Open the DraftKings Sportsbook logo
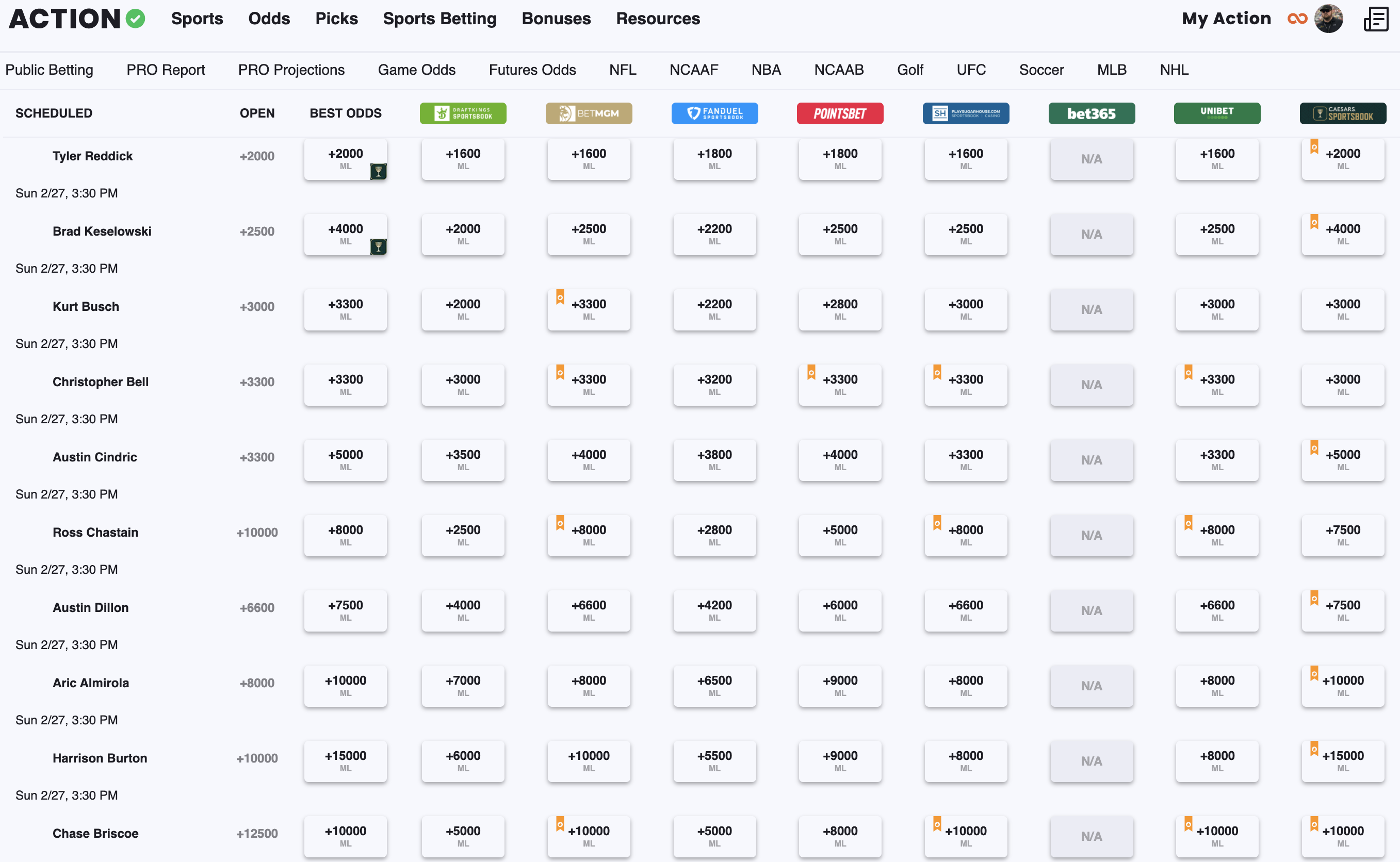This screenshot has height=862, width=1400. click(x=463, y=113)
